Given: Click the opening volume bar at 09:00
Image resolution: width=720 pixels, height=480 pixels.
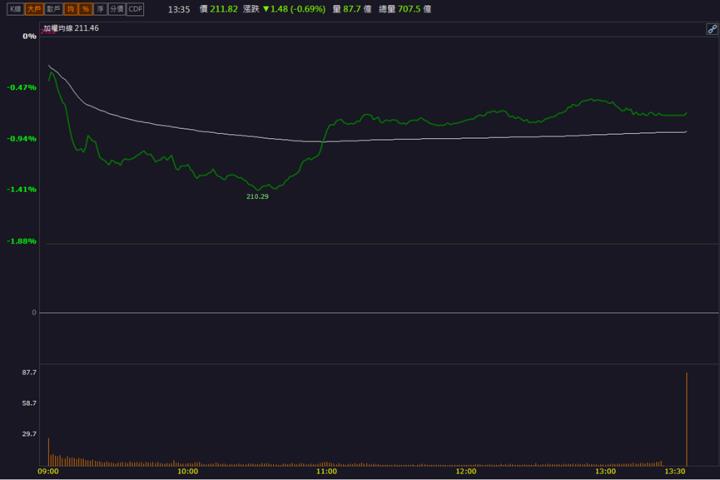Looking at the screenshot, I should pos(48,452).
